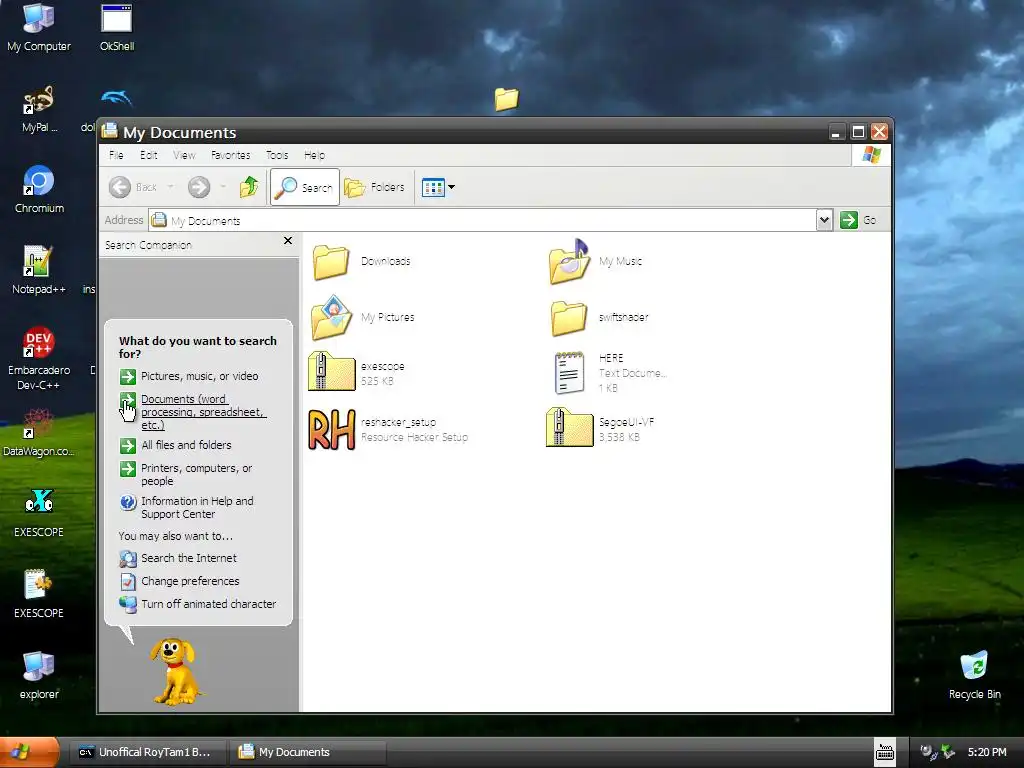Viewport: 1024px width, 768px height.
Task: Launch Notepad++ desktop shortcut
Action: [39, 270]
